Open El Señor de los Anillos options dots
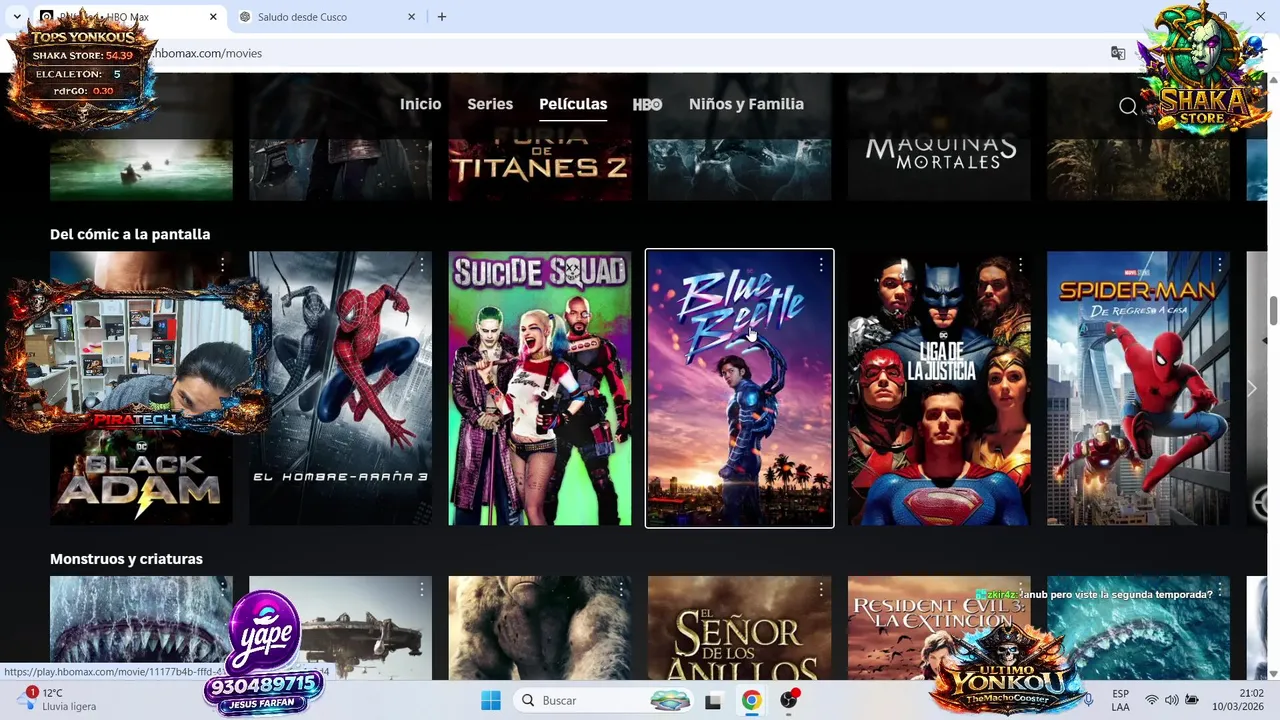Screen dimensions: 1280x720 pyautogui.click(x=820, y=590)
